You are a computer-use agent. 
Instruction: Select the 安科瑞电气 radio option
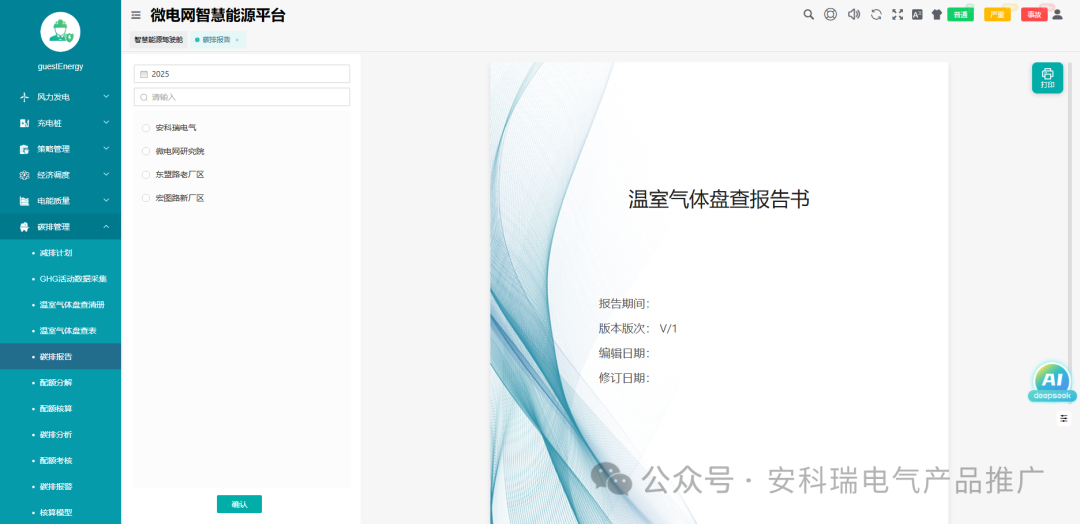pos(146,128)
